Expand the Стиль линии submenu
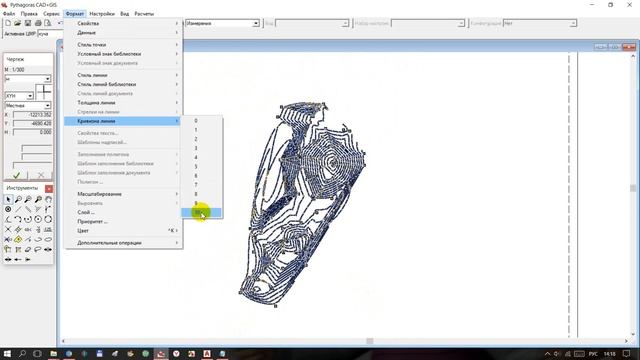This screenshot has height=360, width=640. 123,75
